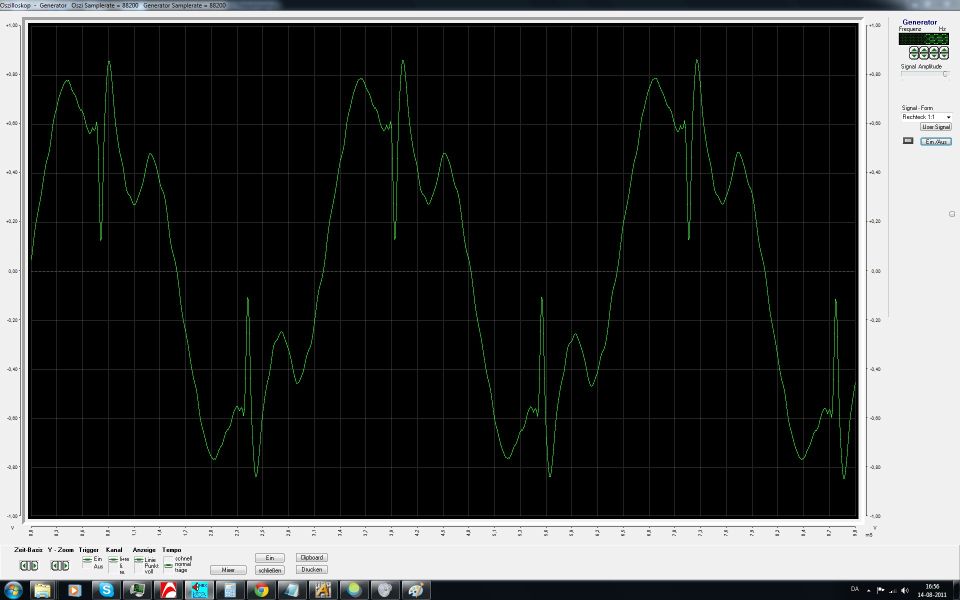The width and height of the screenshot is (960, 600).
Task: Open the Windows Start menu
Action: pyautogui.click(x=12, y=590)
